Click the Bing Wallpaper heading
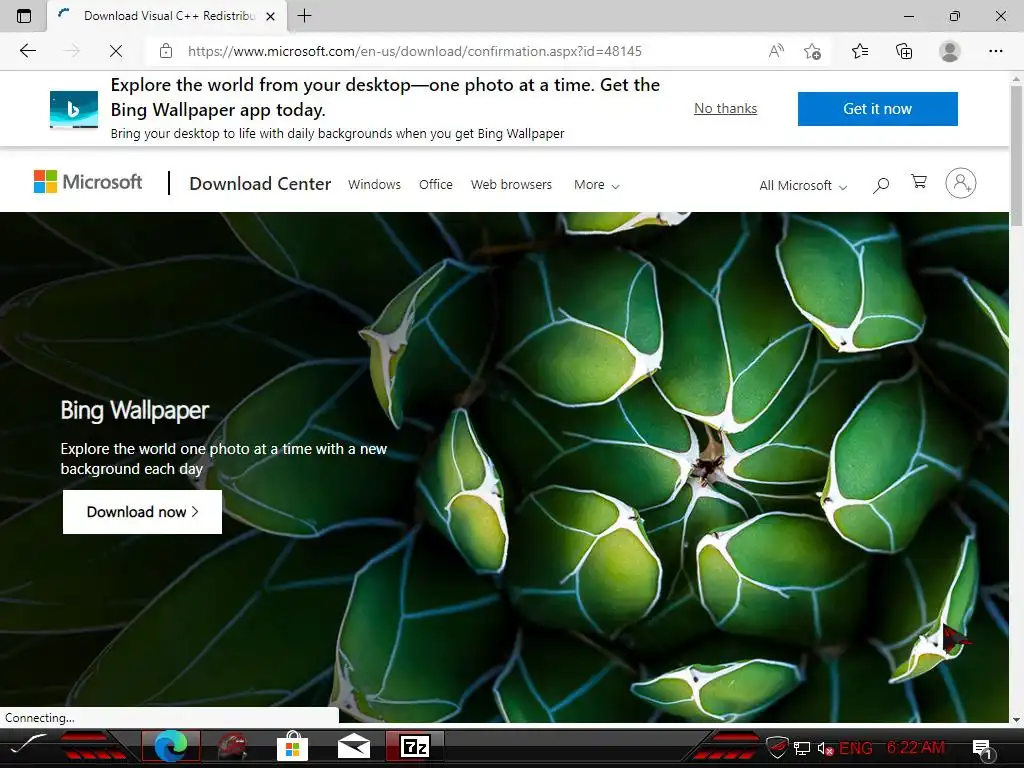The image size is (1024, 768). click(135, 410)
